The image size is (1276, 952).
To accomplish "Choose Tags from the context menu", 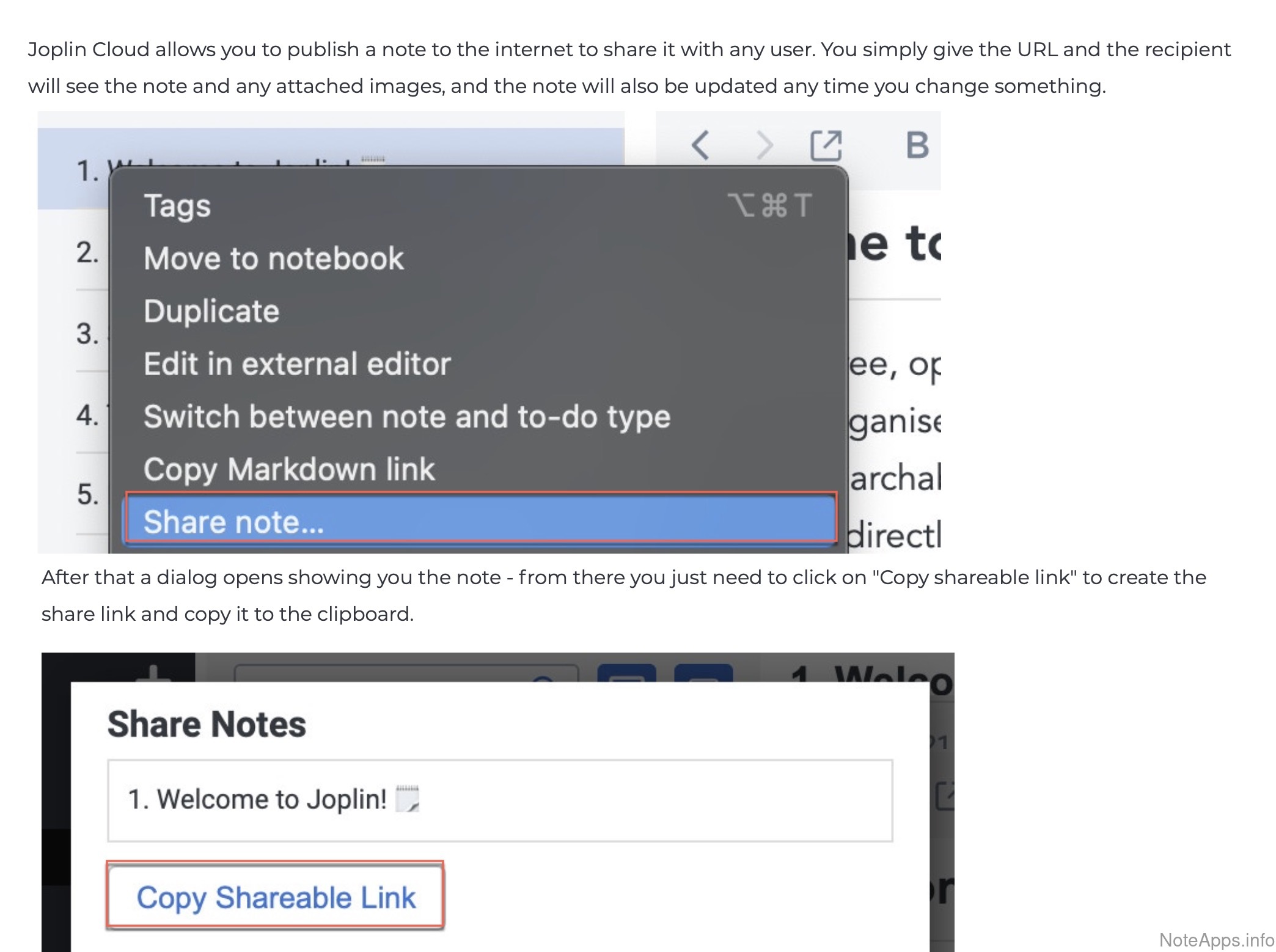I will click(177, 206).
